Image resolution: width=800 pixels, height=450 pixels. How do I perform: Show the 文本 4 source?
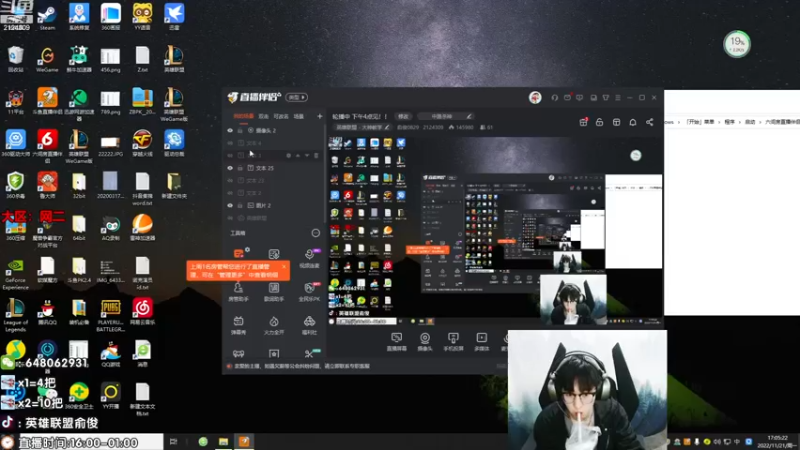coord(230,143)
